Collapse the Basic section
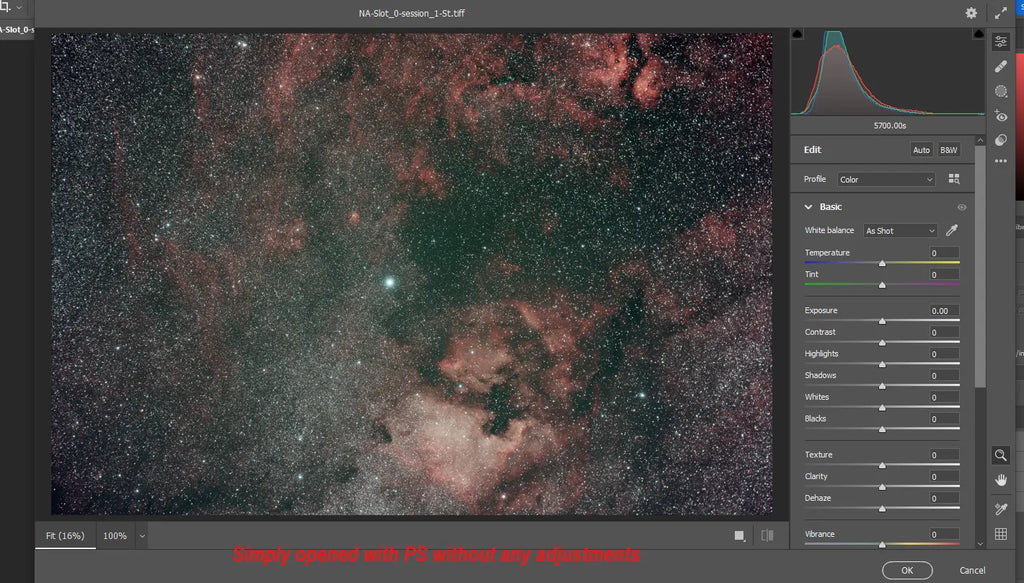 tap(809, 207)
